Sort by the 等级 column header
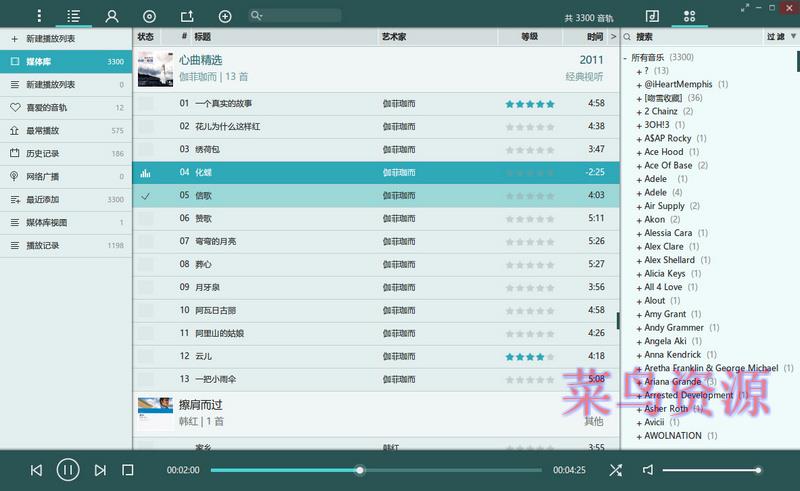The width and height of the screenshot is (800, 491). coord(530,37)
